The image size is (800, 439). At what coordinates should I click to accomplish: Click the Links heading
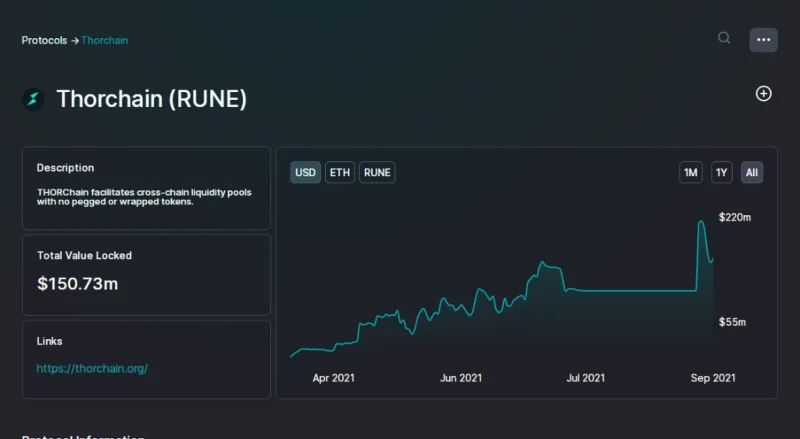coord(49,342)
